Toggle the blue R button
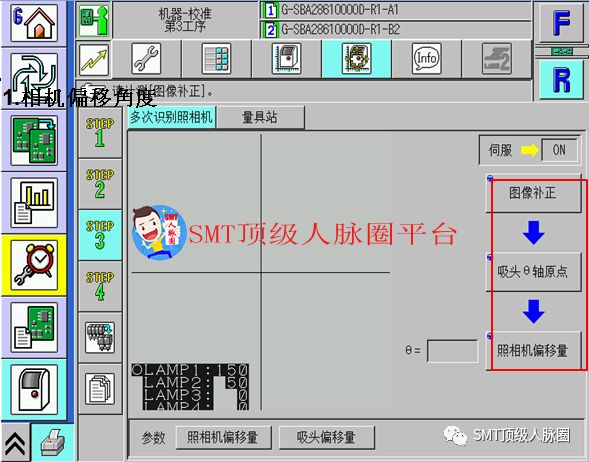This screenshot has width=589, height=462. coord(562,80)
